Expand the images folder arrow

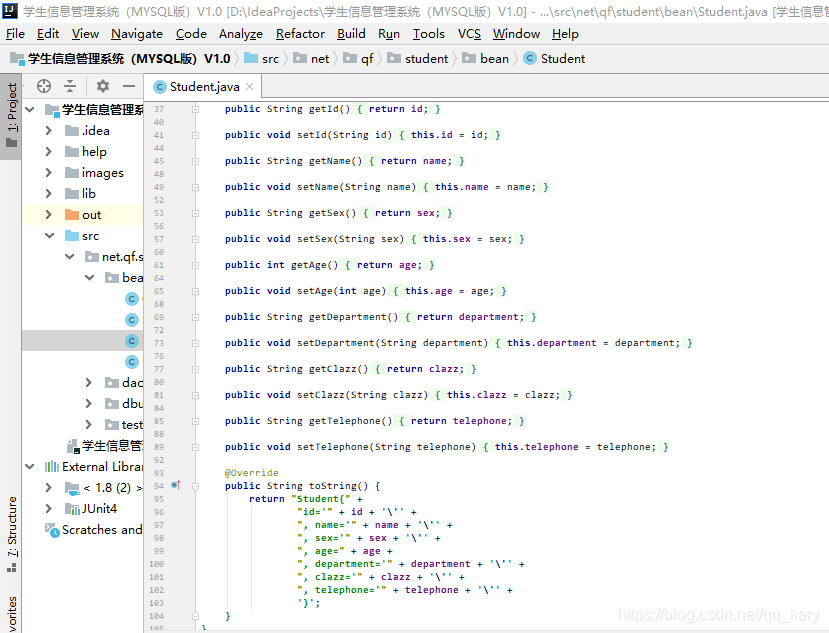(49, 173)
